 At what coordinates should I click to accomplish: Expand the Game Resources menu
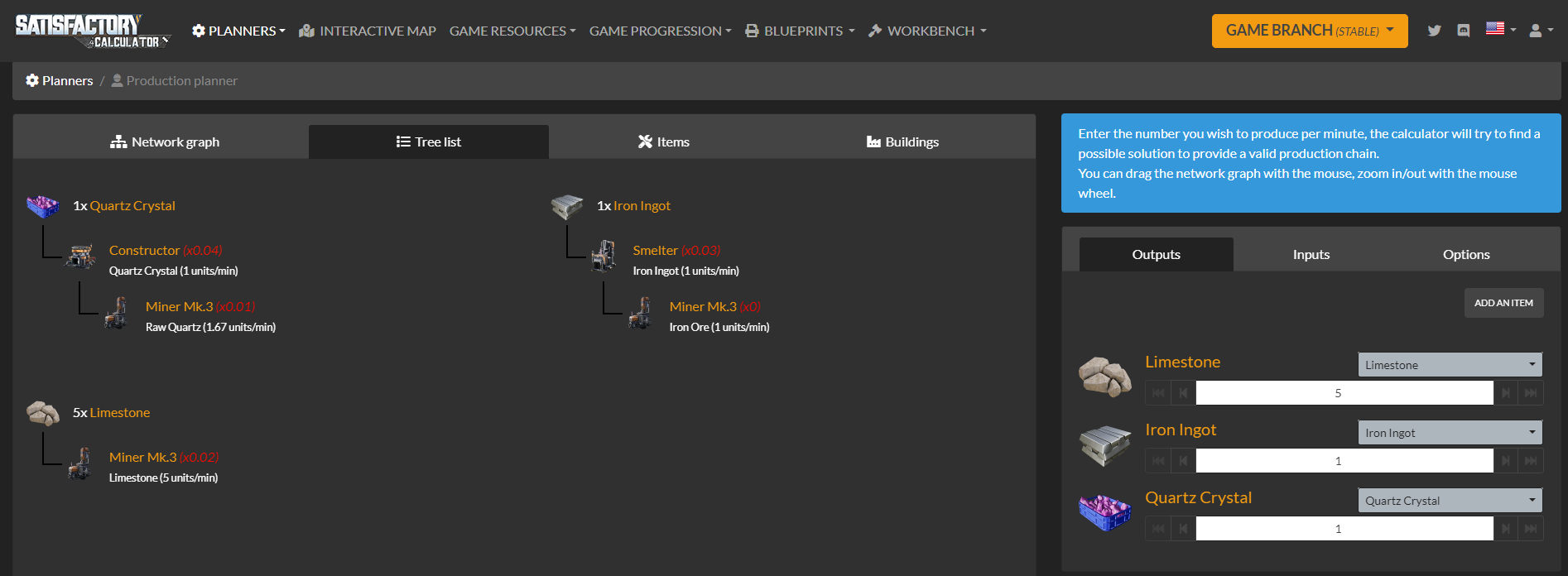point(512,31)
